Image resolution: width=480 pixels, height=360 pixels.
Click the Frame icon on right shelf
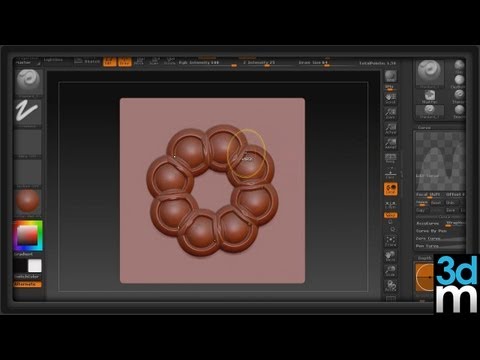[390, 241]
